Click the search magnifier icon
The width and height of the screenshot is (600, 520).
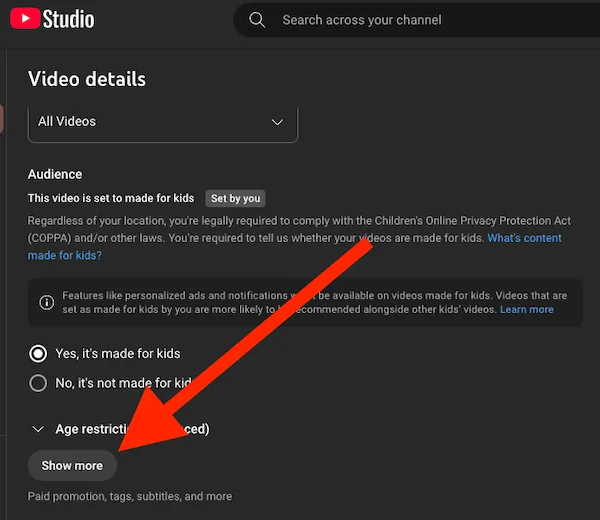[x=257, y=20]
